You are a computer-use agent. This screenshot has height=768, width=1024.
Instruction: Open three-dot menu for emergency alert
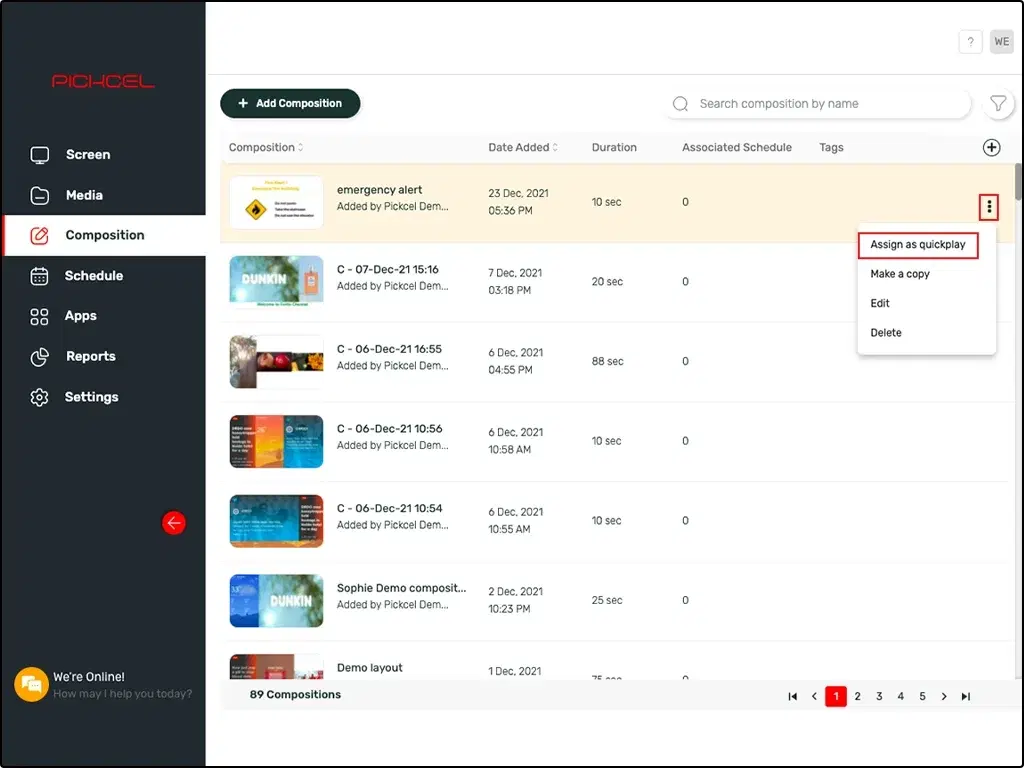tap(989, 207)
